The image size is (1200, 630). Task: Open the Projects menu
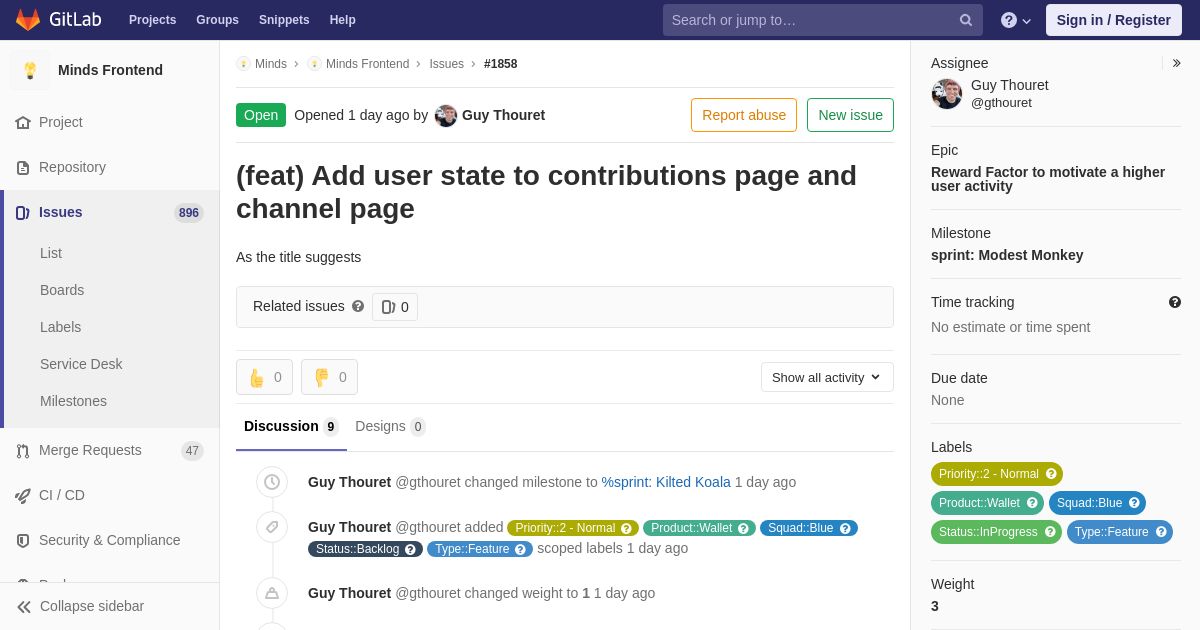pos(152,20)
